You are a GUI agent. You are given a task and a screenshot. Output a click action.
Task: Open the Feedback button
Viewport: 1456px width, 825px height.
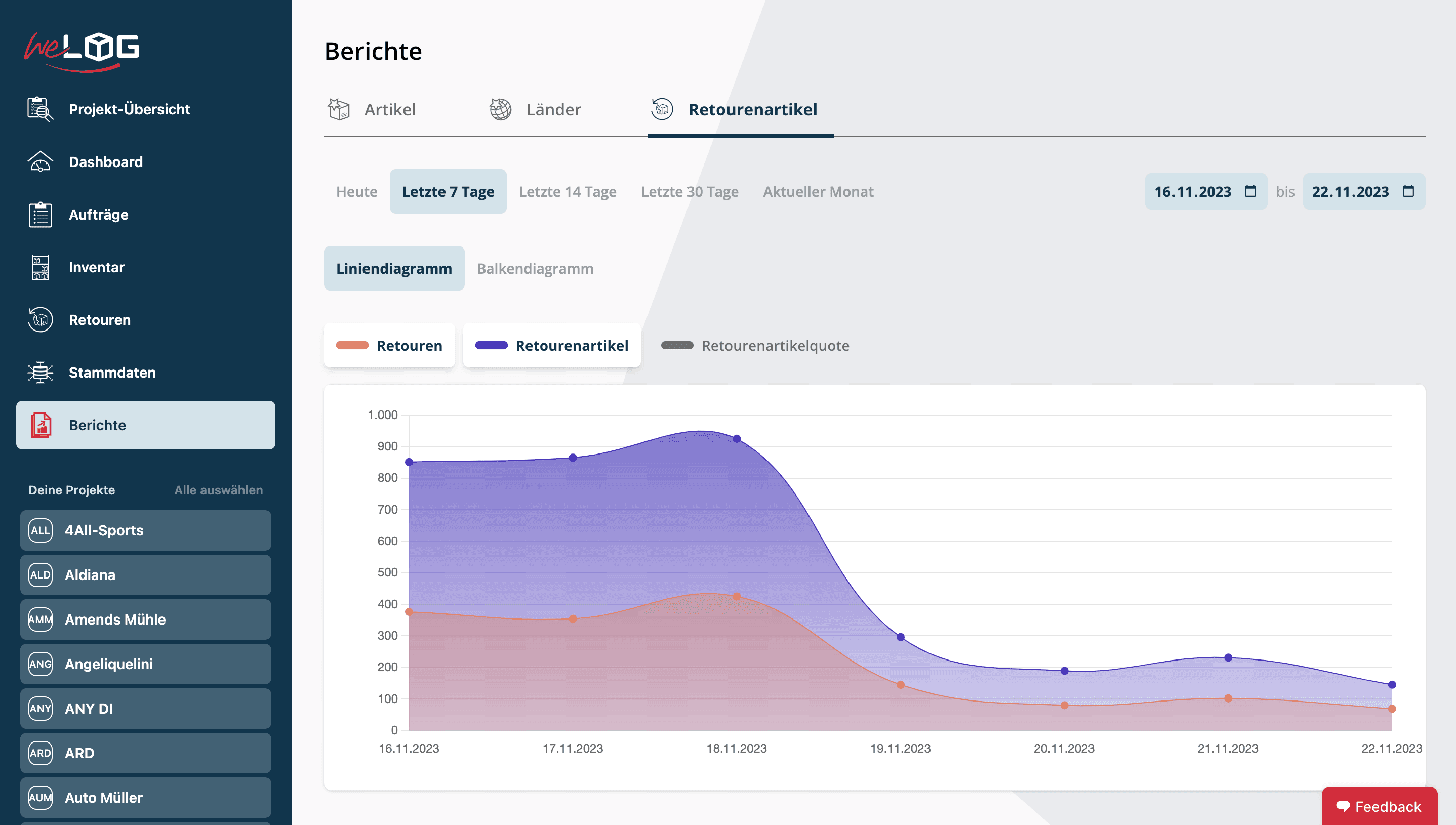click(x=1379, y=806)
